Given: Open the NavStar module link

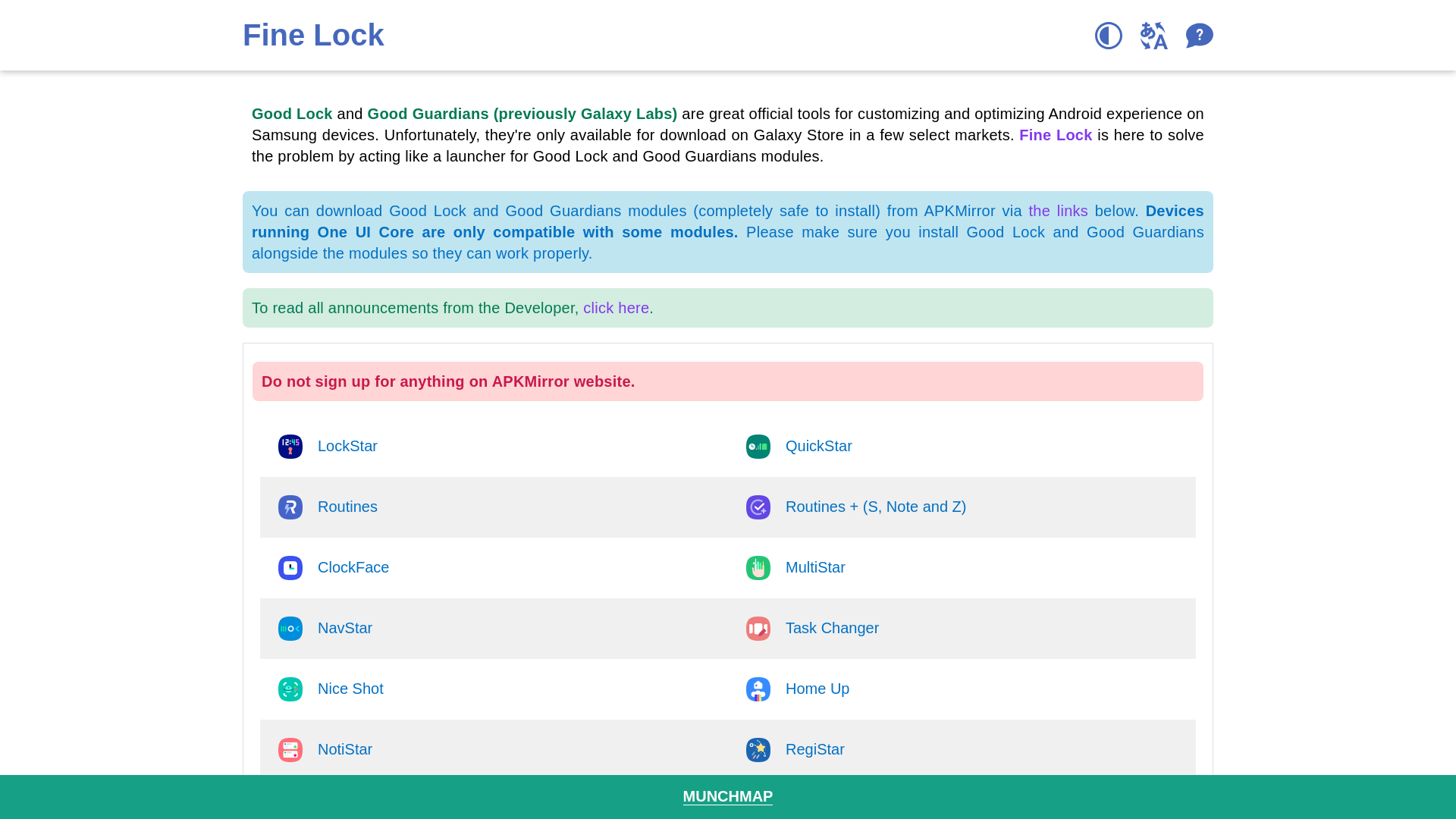Looking at the screenshot, I should 345,628.
